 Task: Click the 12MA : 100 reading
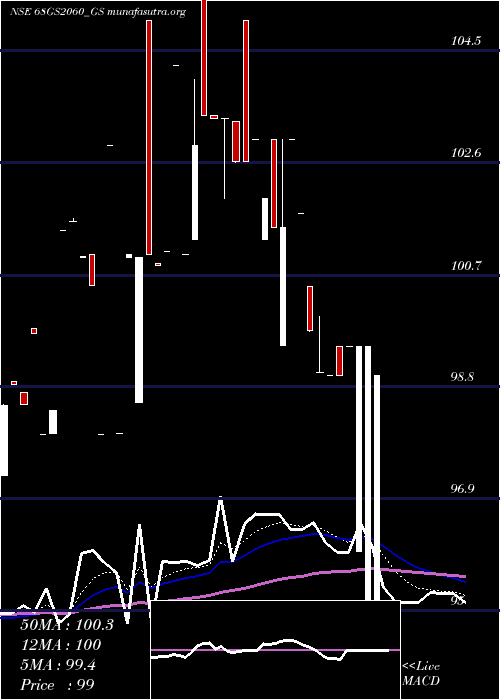[x=61, y=645]
